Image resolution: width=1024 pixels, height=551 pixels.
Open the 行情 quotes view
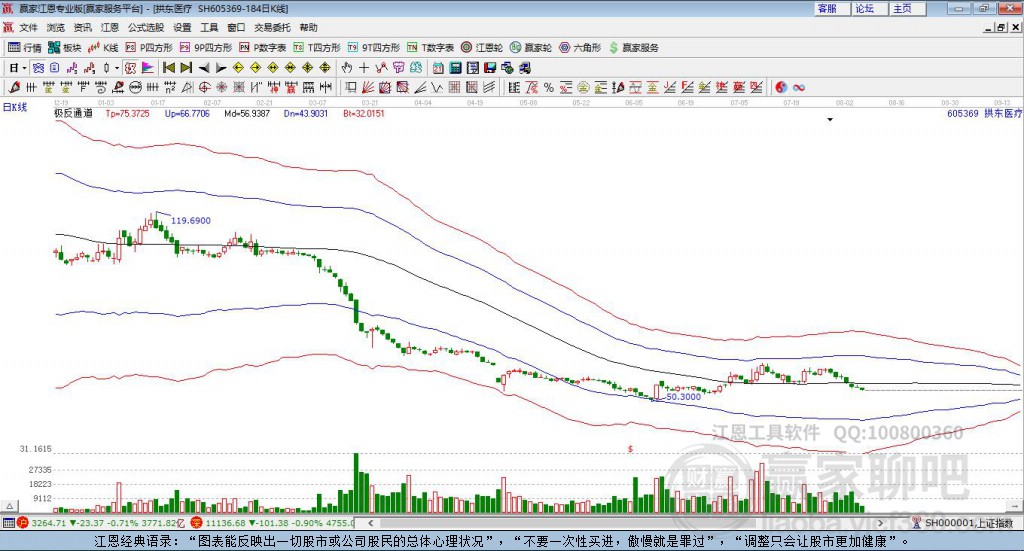pyautogui.click(x=24, y=48)
